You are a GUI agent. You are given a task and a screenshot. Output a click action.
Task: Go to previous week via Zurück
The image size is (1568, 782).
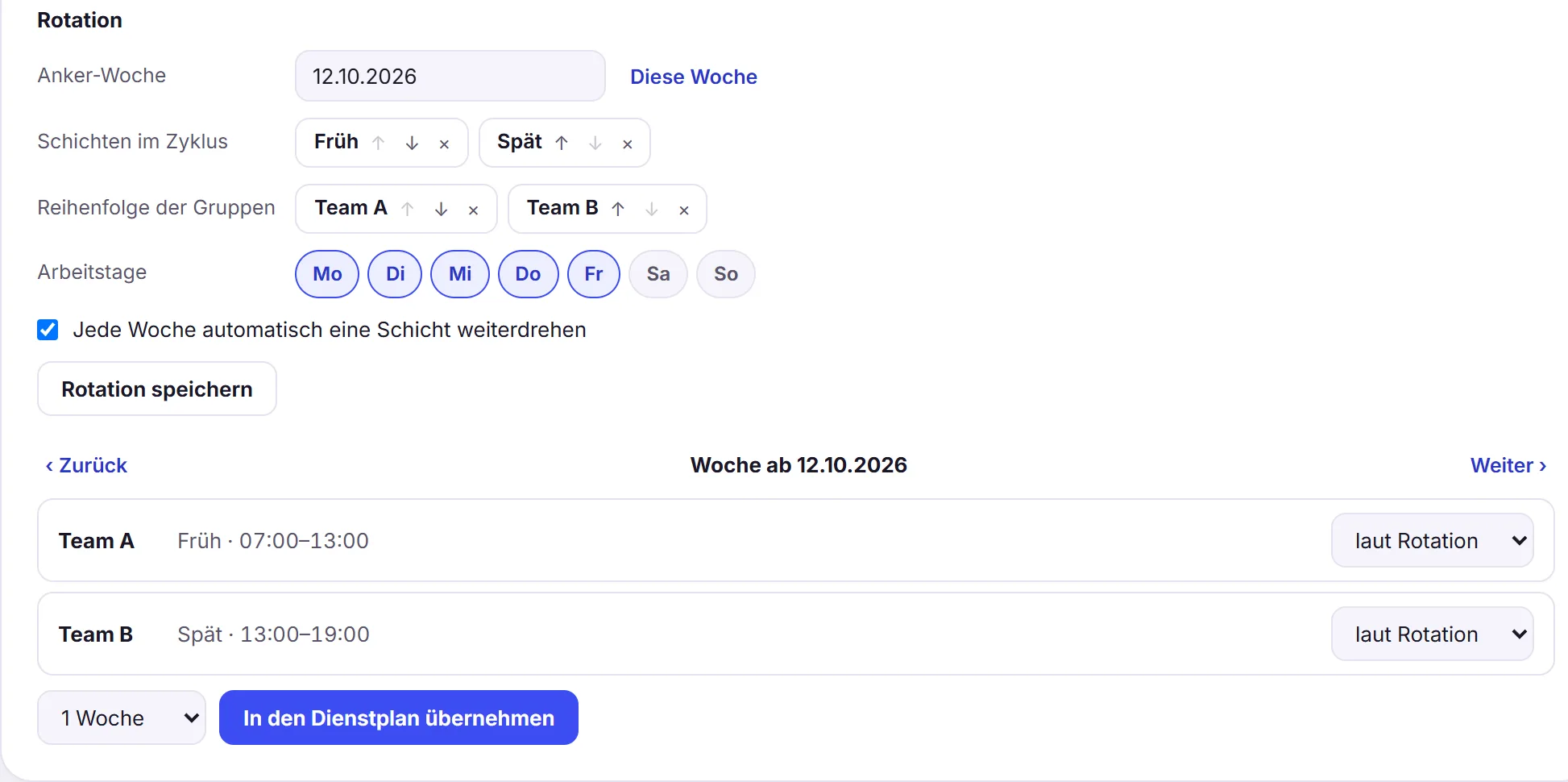tap(86, 465)
